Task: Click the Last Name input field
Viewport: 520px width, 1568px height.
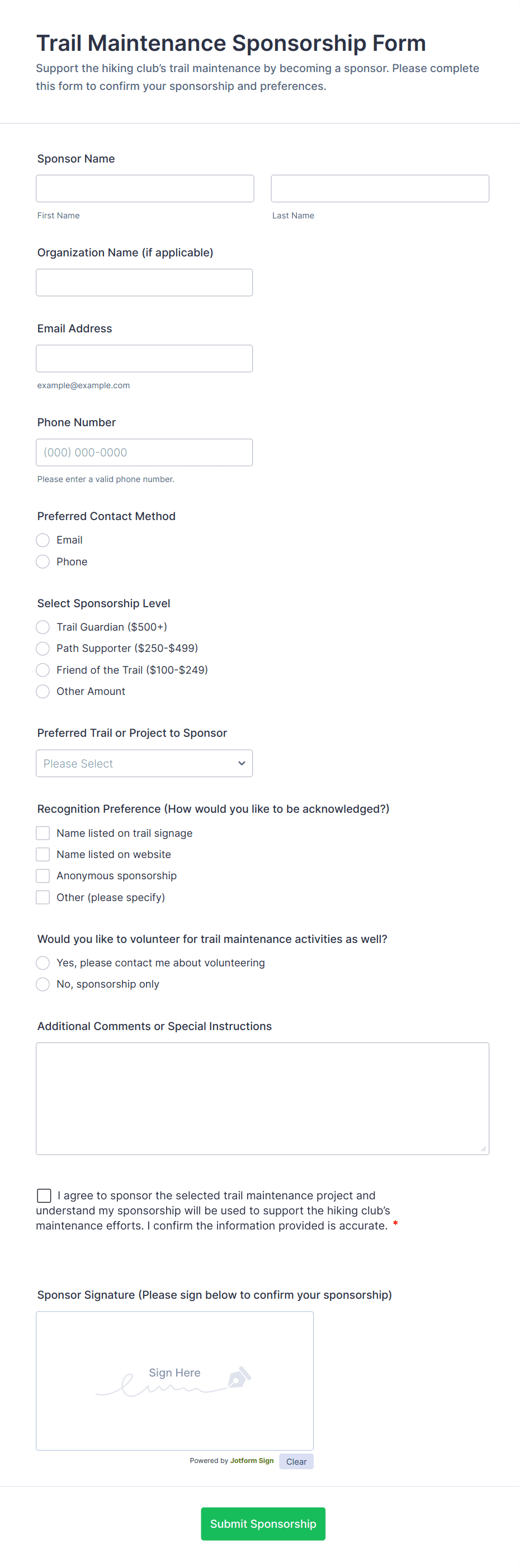Action: pos(379,189)
